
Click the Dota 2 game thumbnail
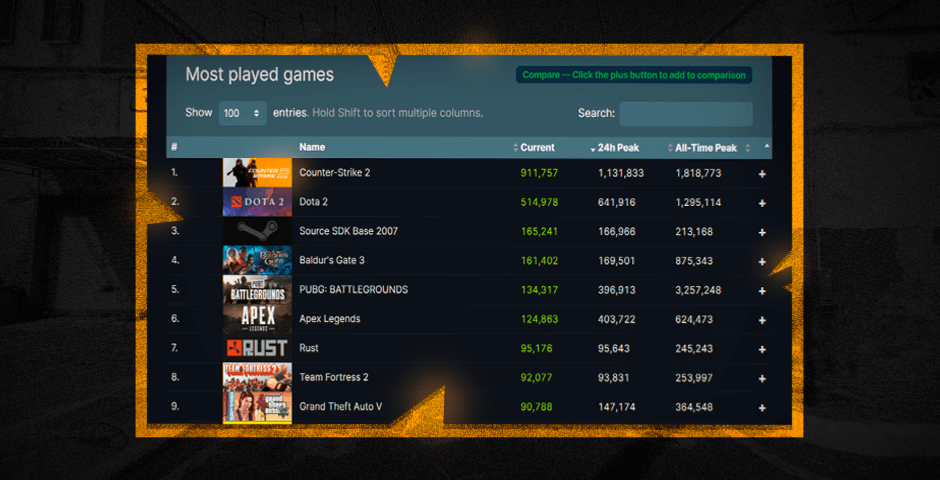point(257,203)
